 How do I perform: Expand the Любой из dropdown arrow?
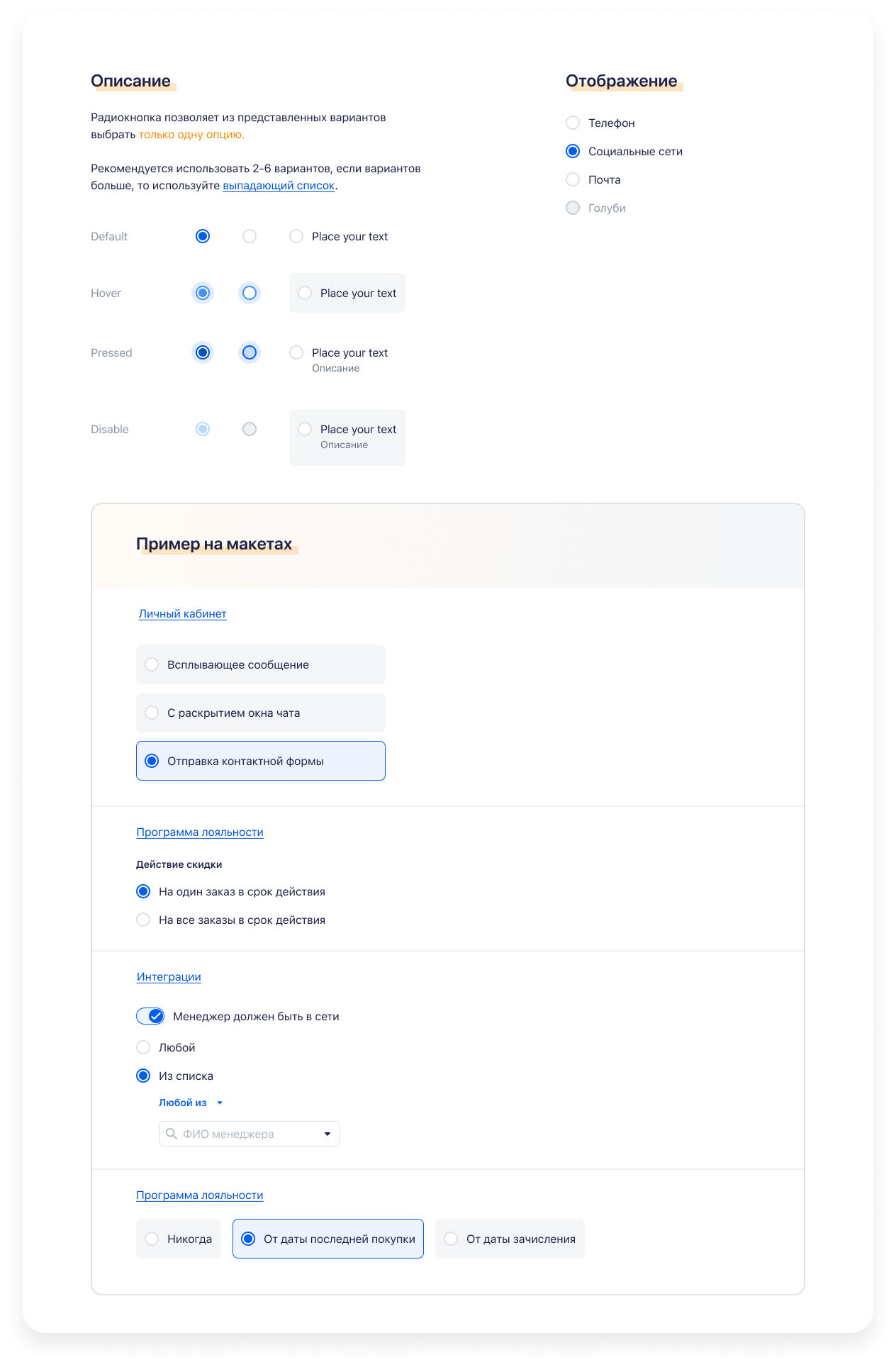click(x=220, y=1103)
